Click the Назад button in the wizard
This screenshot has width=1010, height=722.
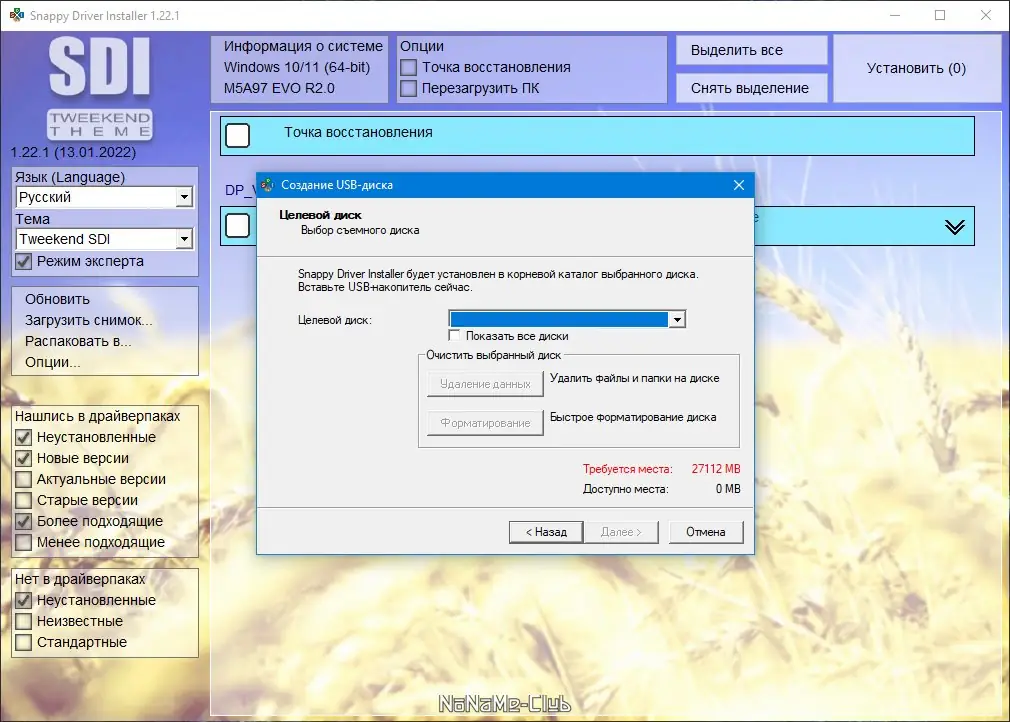(x=545, y=531)
